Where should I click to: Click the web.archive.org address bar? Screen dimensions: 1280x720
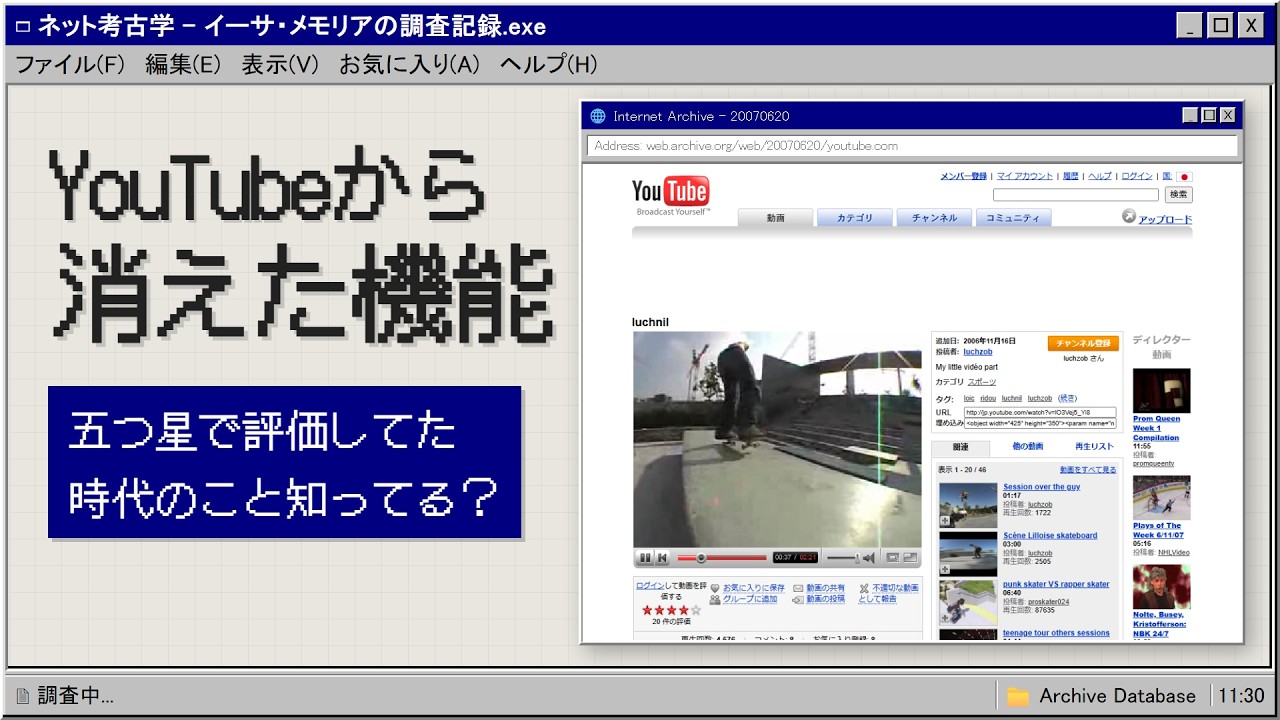pos(912,146)
